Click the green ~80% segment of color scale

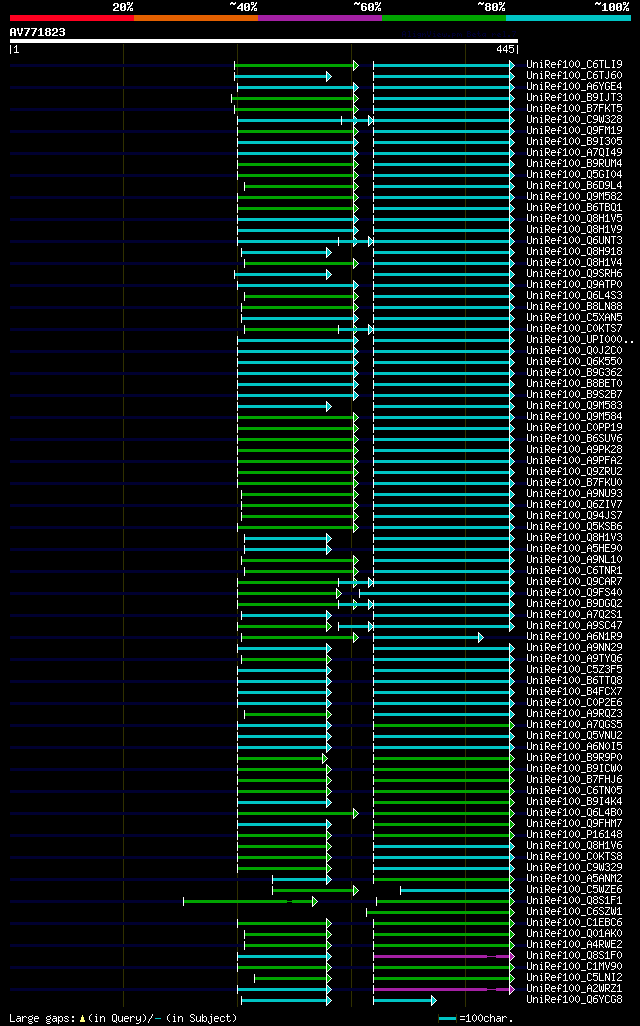point(444,18)
